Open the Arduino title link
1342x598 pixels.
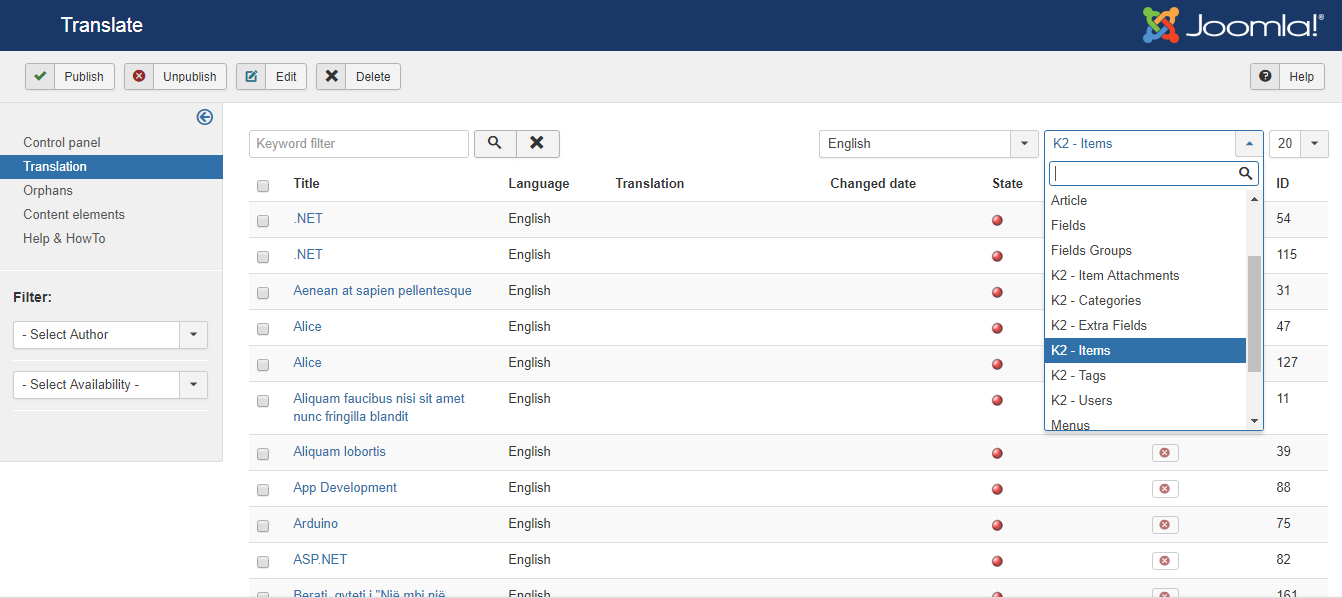tap(315, 523)
